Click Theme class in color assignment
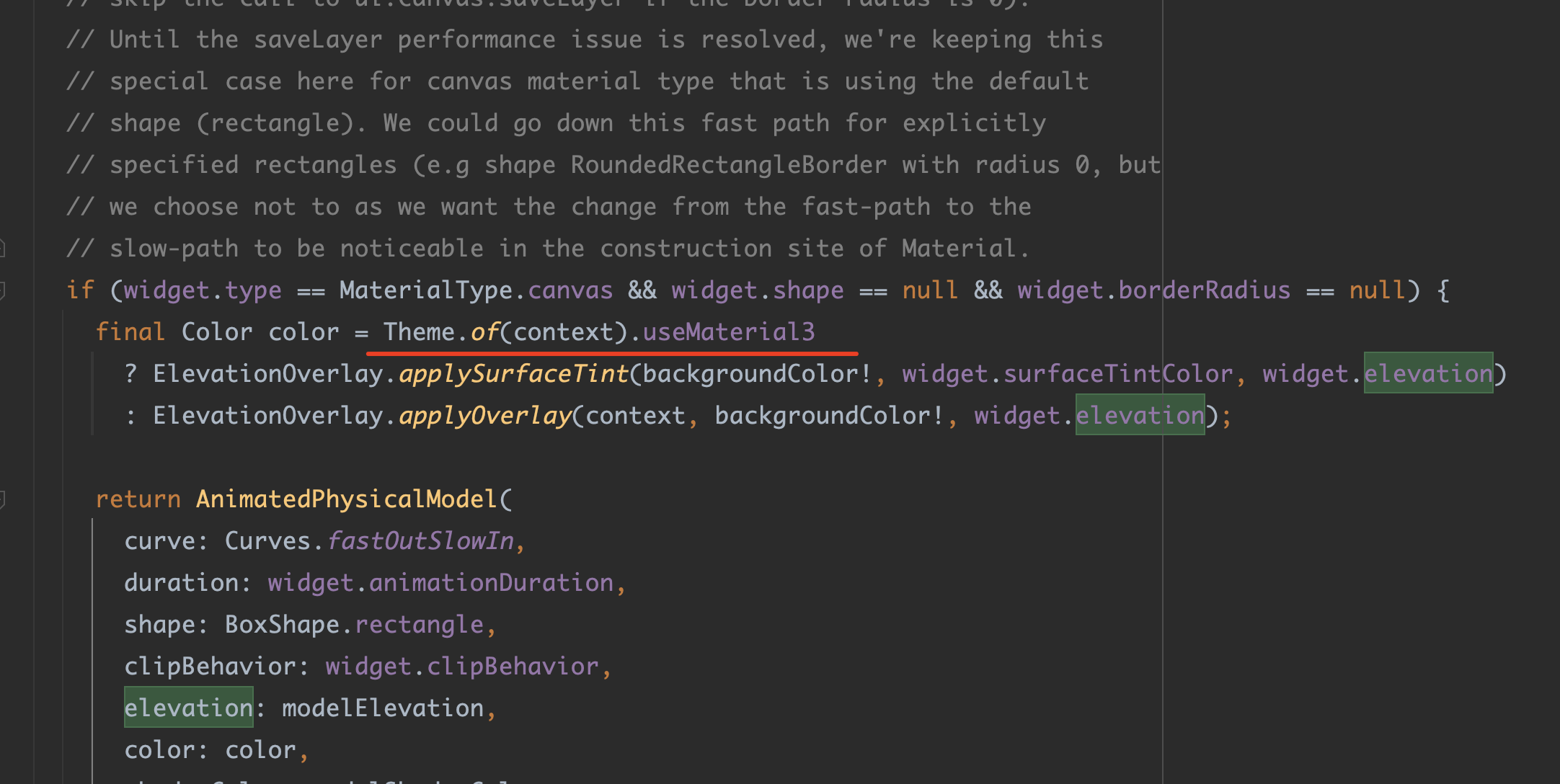Screen dimensions: 1560x784 pos(418,332)
